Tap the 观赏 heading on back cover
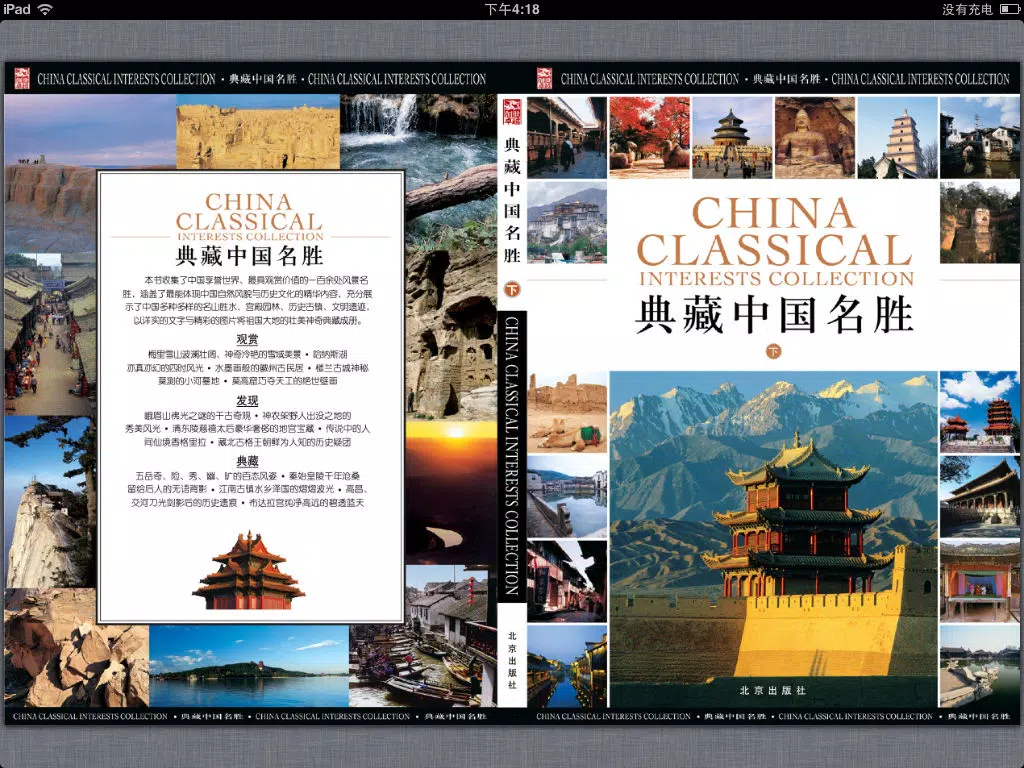The height and width of the screenshot is (768, 1024). tap(248, 340)
